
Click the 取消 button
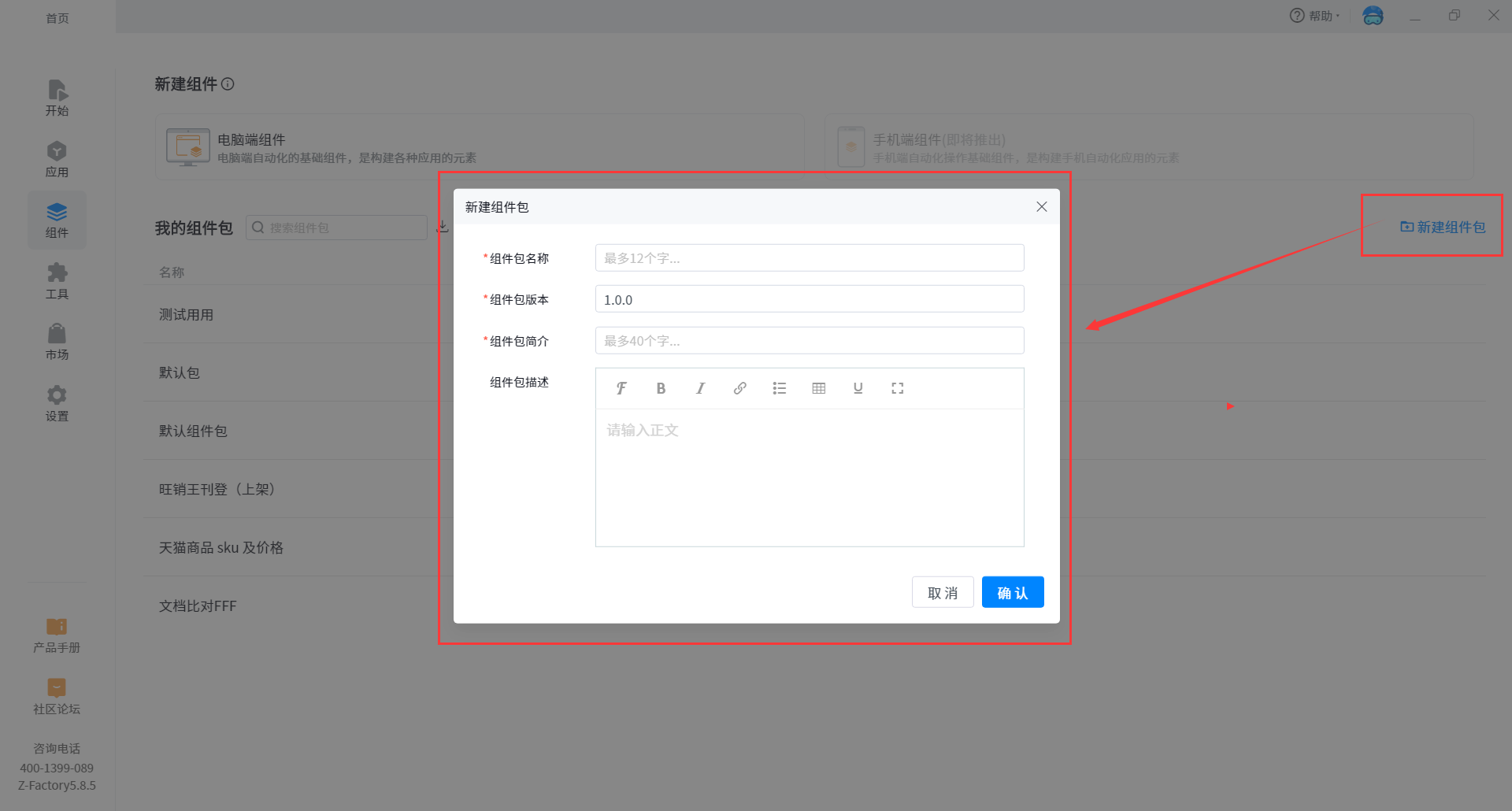pyautogui.click(x=942, y=593)
